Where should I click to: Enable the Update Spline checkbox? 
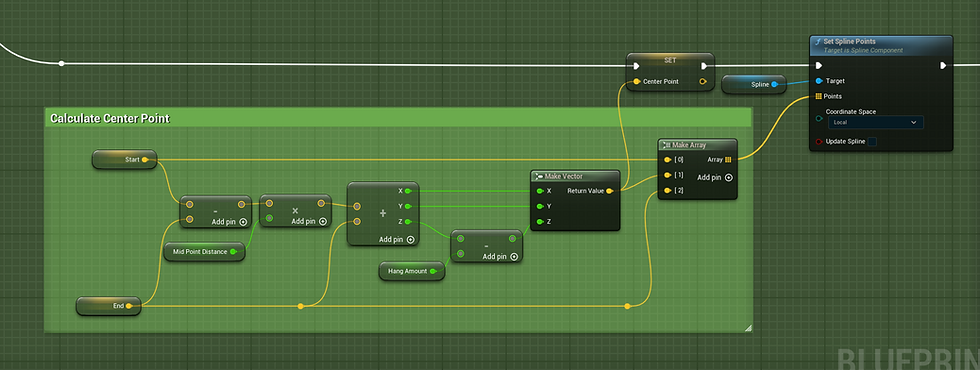[872, 142]
